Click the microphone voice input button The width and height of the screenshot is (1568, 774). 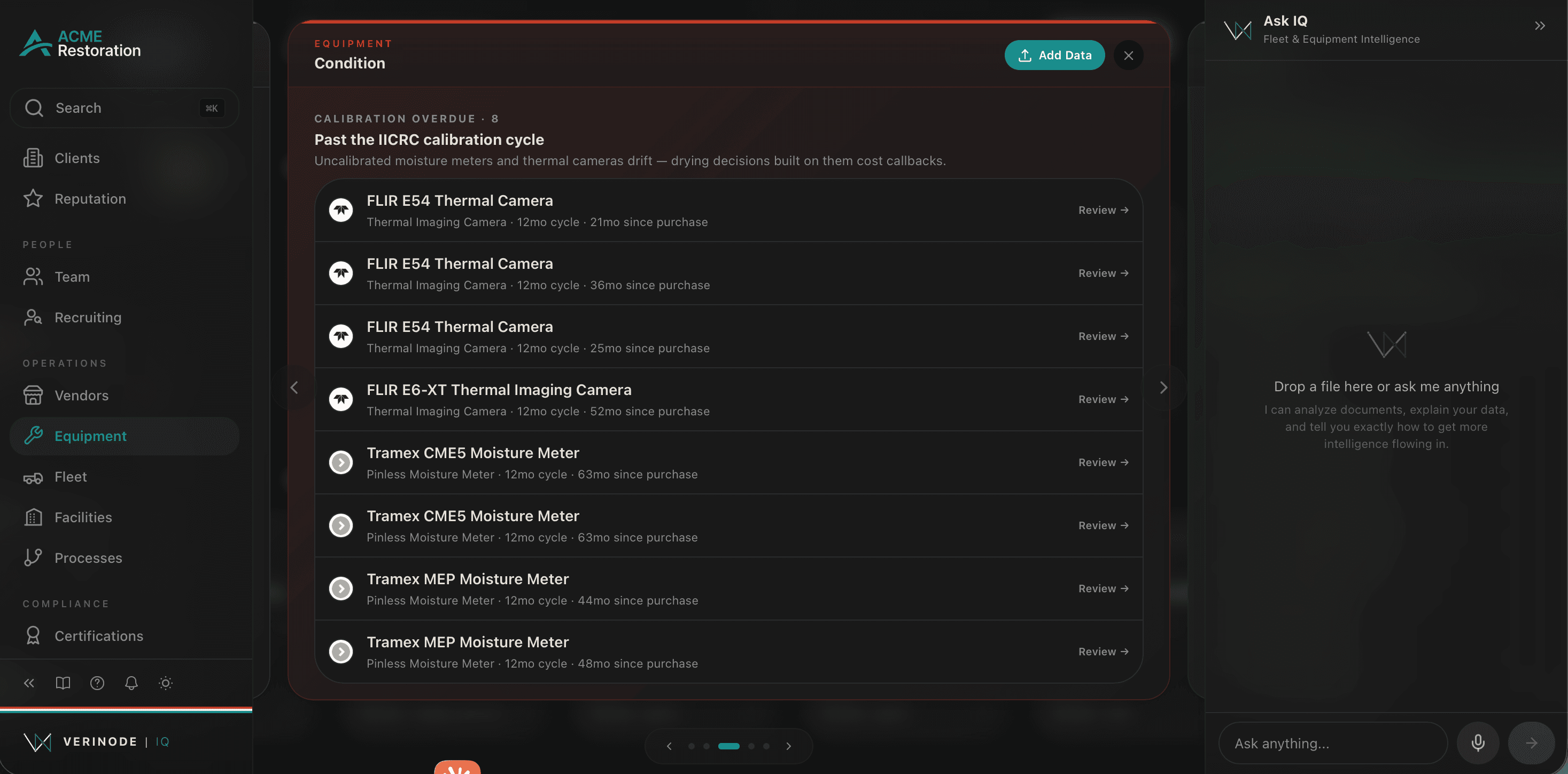tap(1477, 742)
